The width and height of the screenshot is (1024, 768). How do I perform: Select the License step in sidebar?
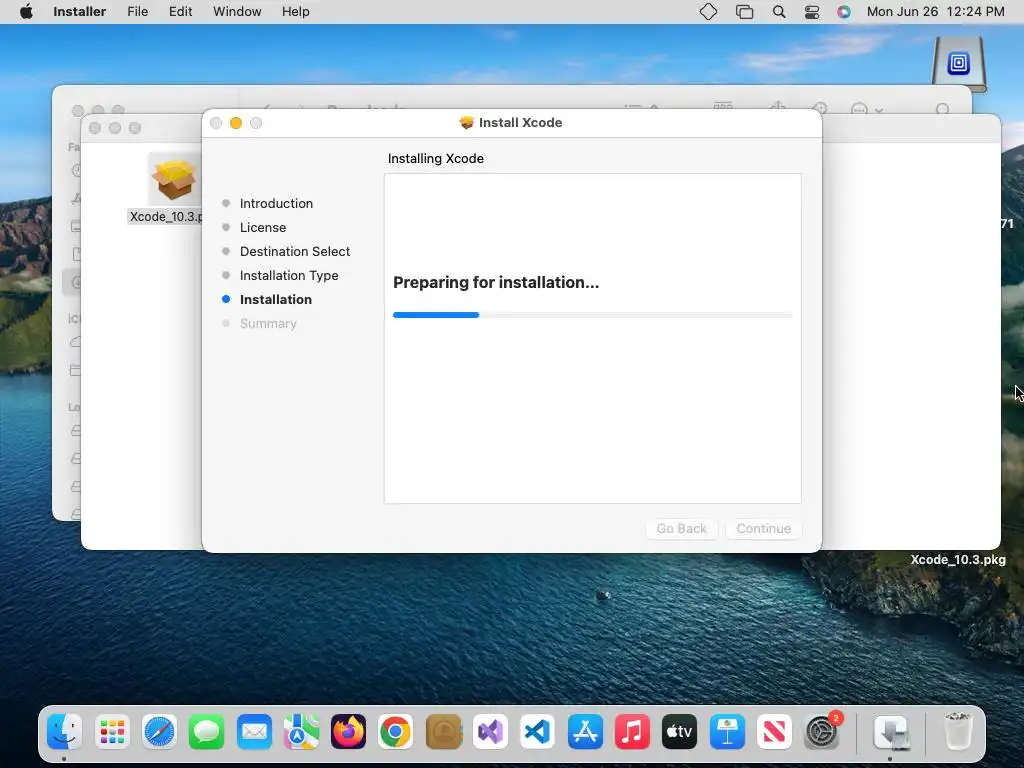(x=263, y=227)
